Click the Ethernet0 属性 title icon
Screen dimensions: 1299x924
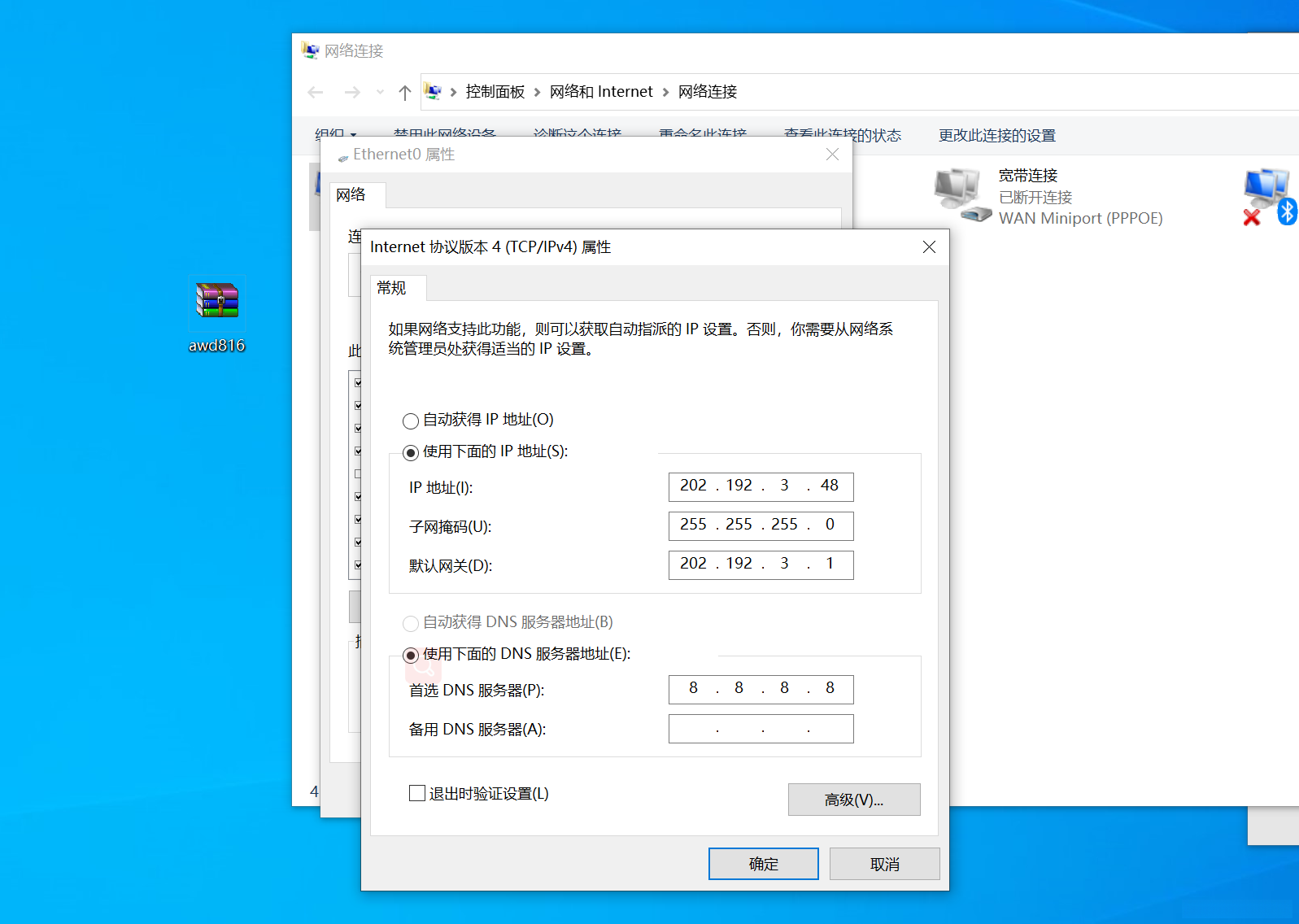343,158
